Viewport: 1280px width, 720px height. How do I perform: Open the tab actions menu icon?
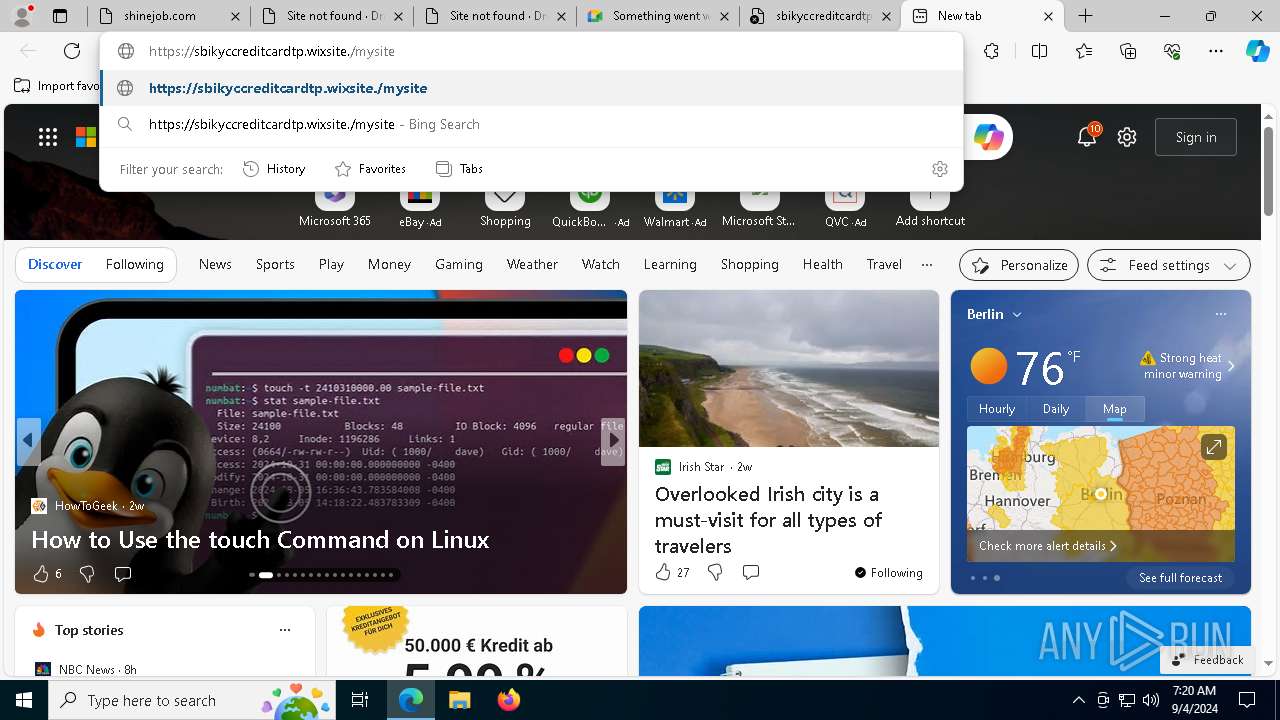[x=60, y=16]
